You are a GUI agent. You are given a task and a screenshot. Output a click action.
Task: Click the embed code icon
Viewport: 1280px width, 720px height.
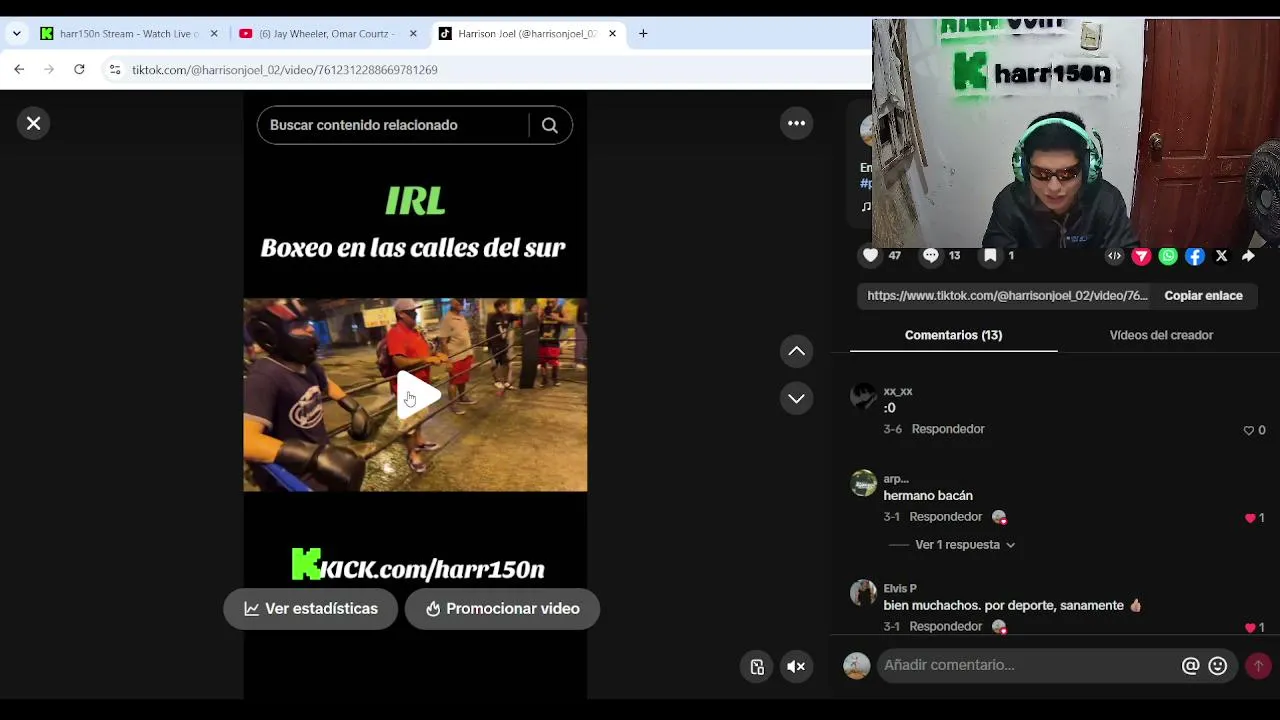click(x=1114, y=256)
